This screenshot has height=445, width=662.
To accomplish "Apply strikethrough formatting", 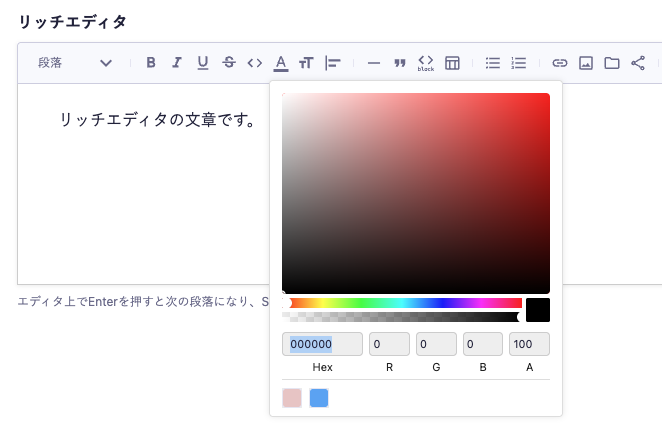I will 229,63.
